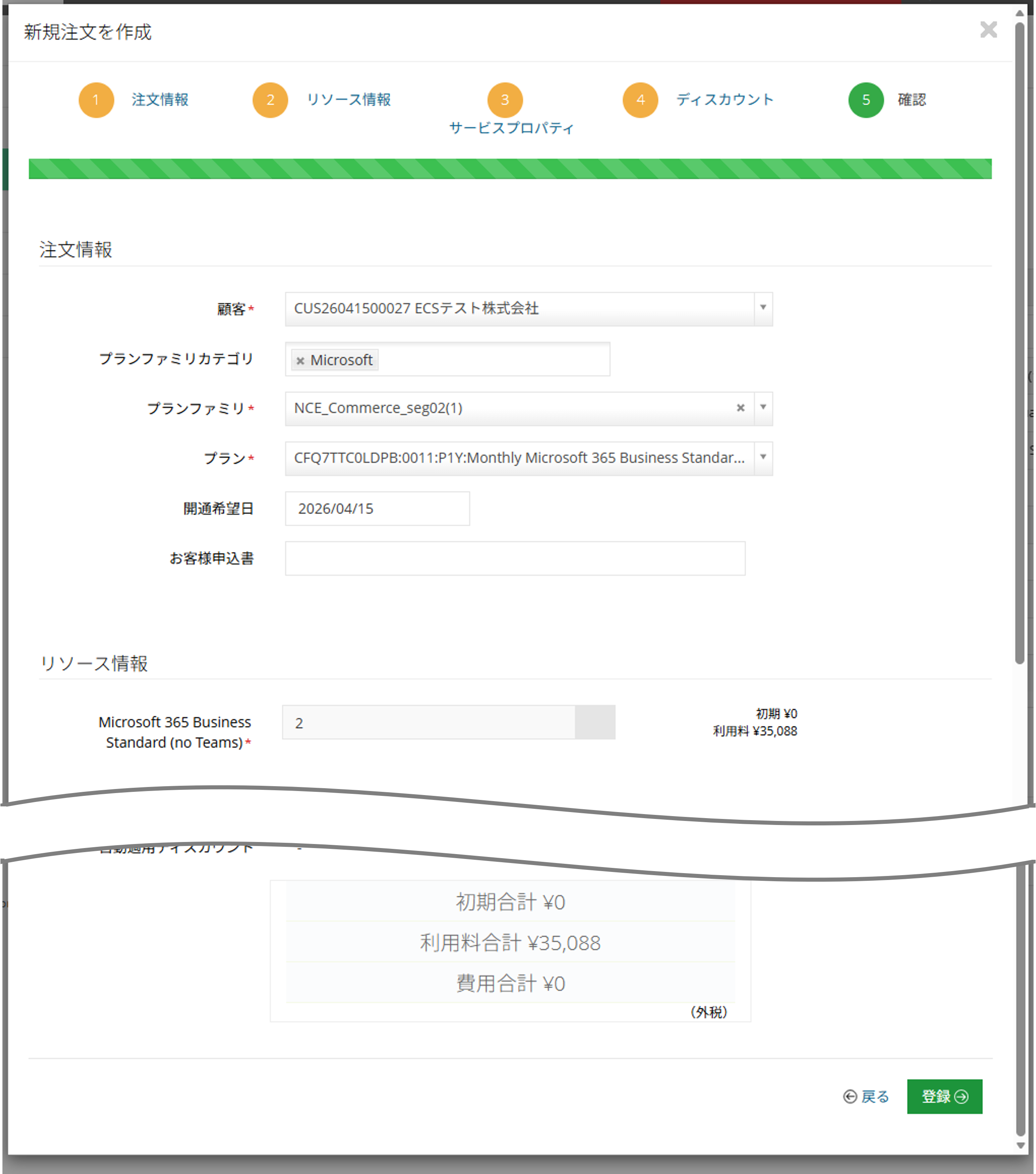This screenshot has width=1036, height=1174.
Task: Click the 利用料合計 ¥35,088 text
Action: click(510, 943)
